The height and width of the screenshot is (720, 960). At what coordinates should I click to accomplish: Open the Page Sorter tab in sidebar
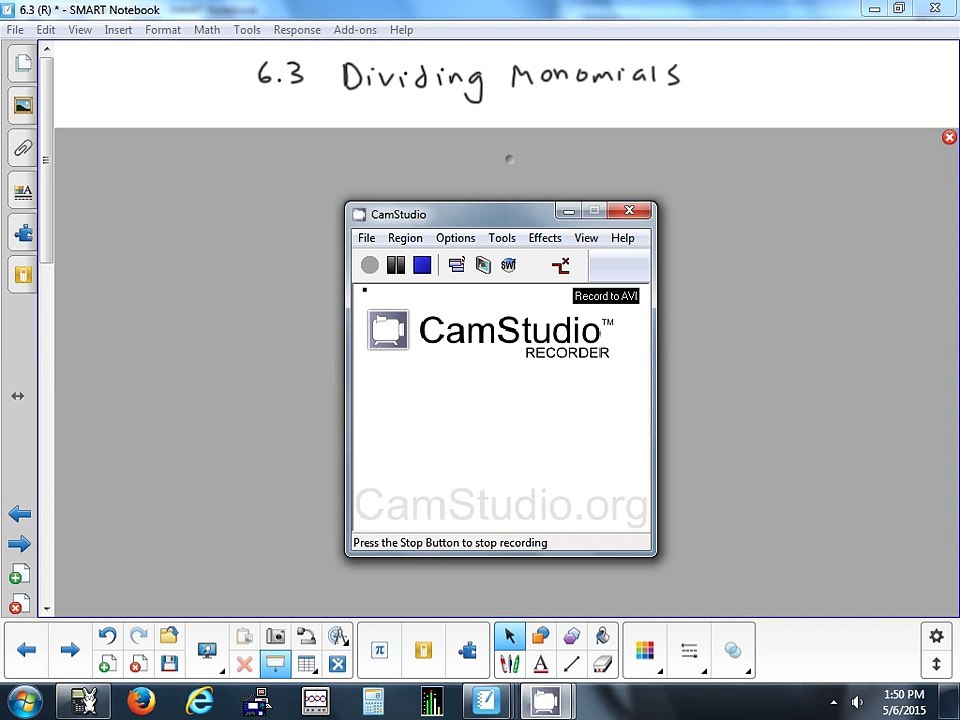tap(23, 62)
